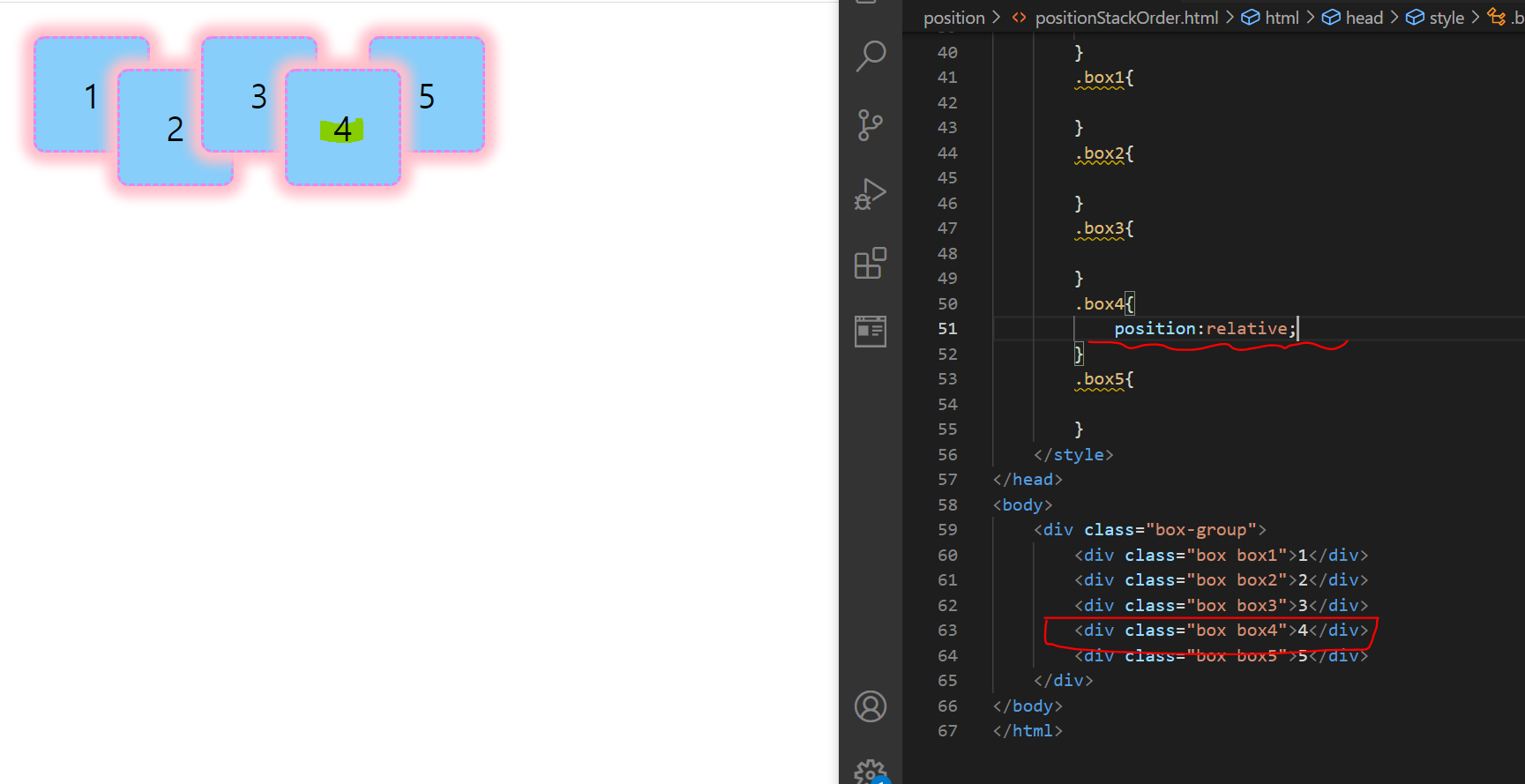Click the html breadcrumb item
The image size is (1525, 784).
pos(1271,18)
